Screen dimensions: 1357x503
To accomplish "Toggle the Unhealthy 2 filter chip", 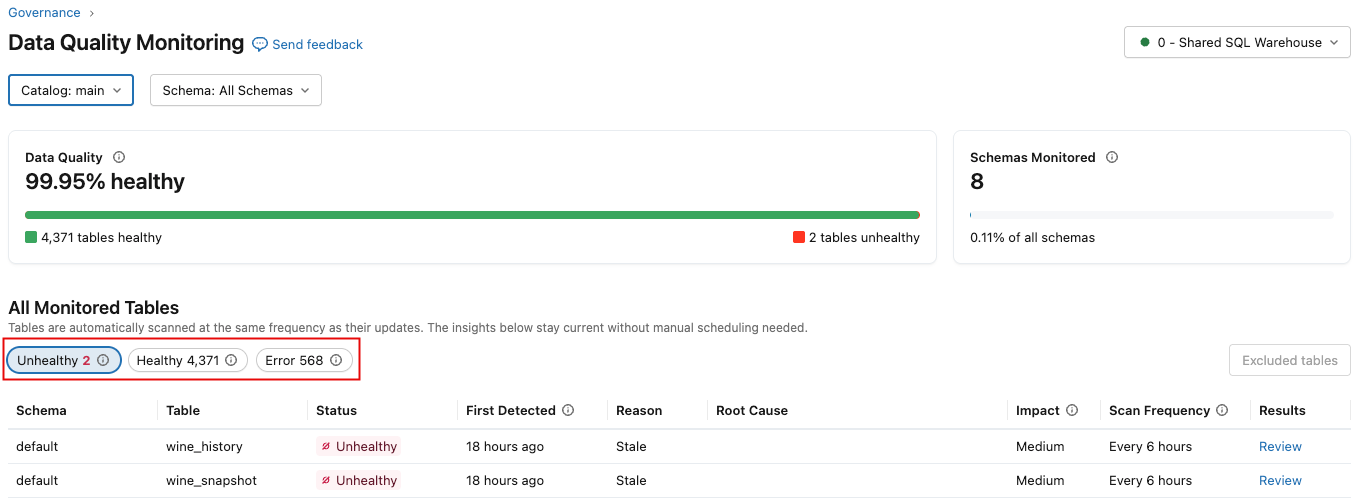I will (53, 360).
